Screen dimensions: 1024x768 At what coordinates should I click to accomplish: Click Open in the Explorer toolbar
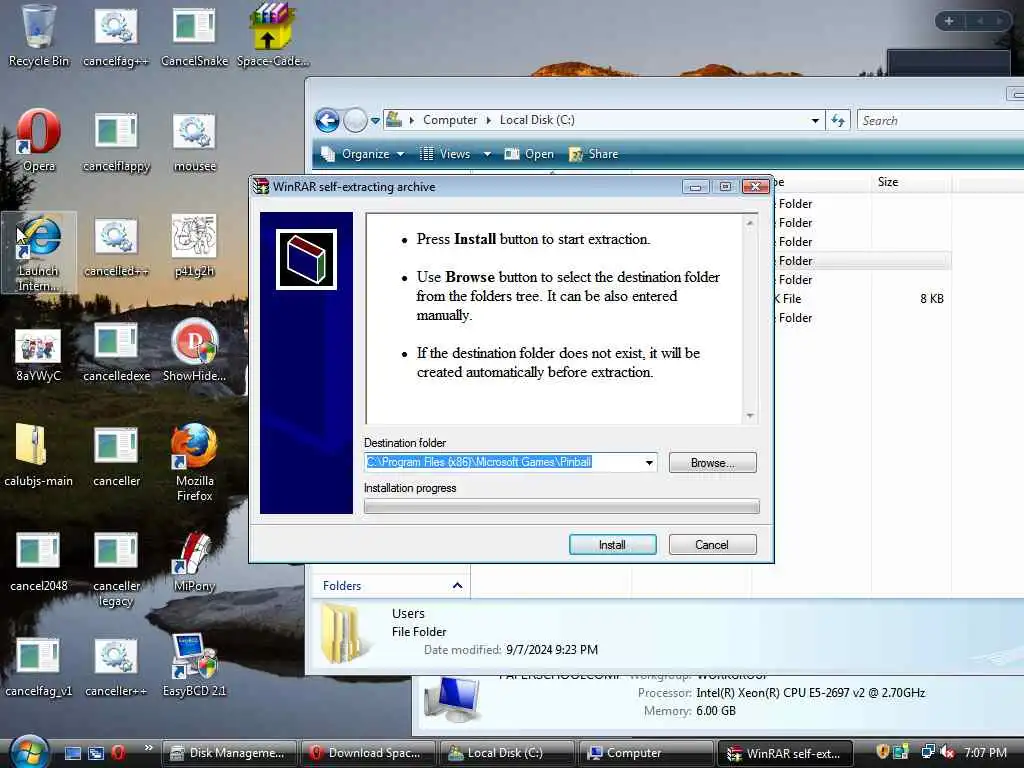[530, 154]
